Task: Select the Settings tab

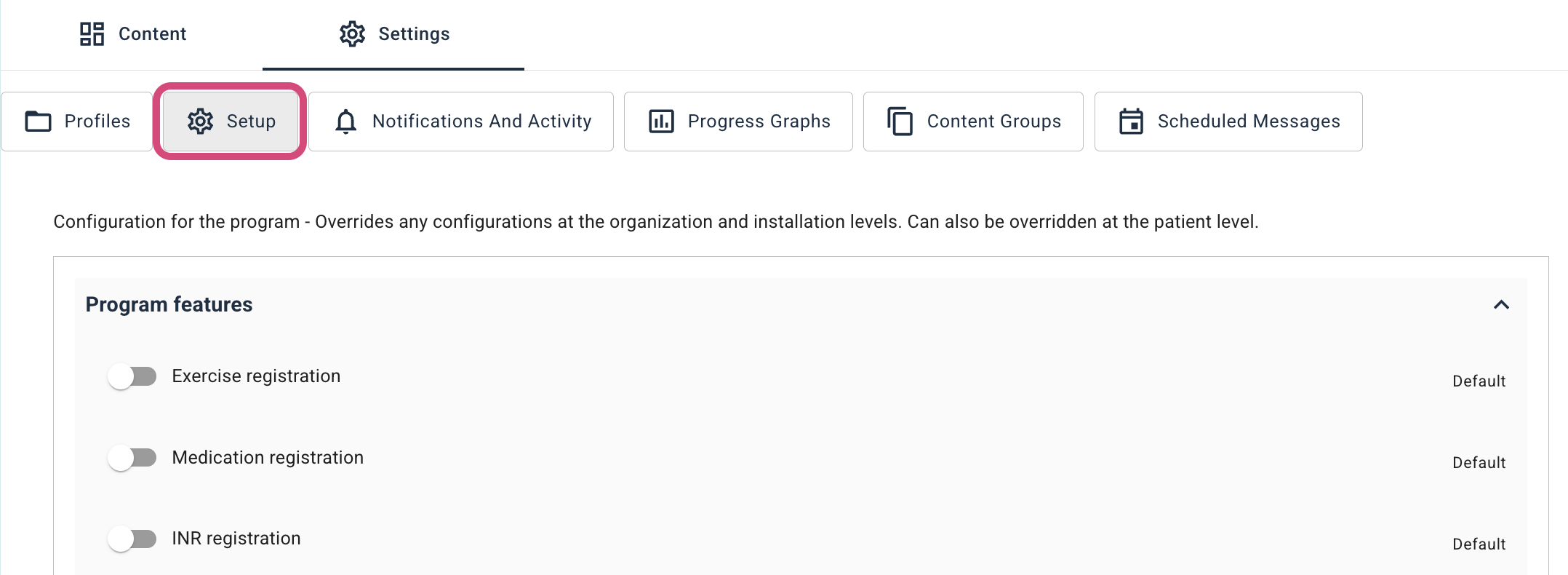Action: [x=393, y=34]
